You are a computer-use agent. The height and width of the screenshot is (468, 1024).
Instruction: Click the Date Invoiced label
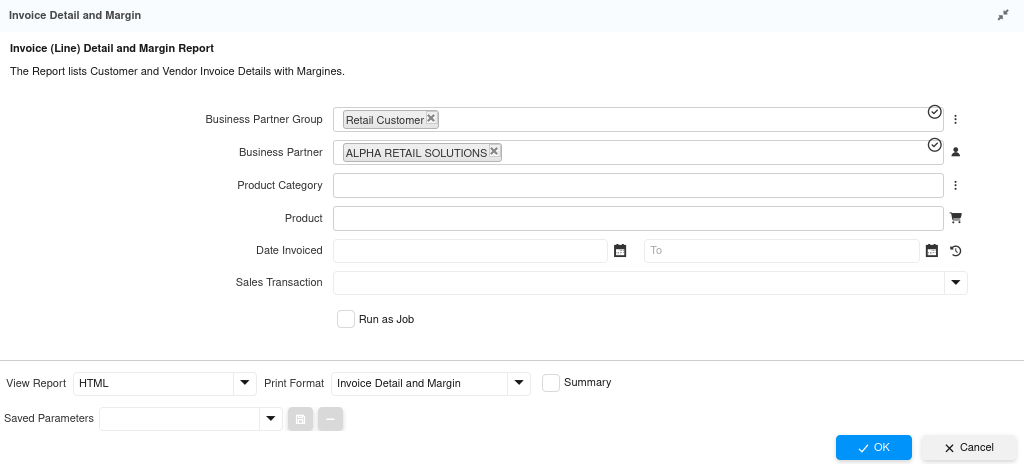click(289, 250)
